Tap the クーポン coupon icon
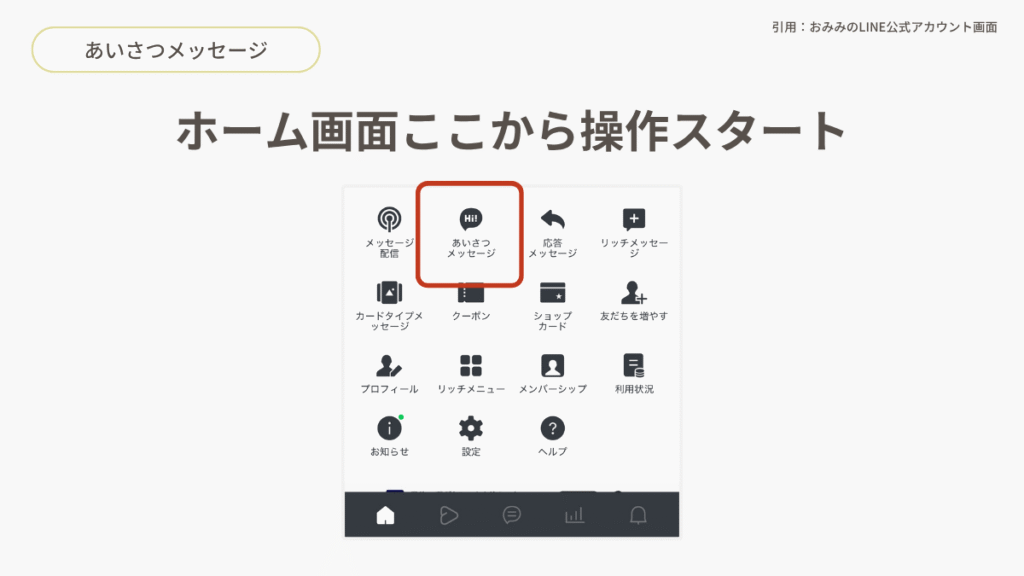Image resolution: width=1024 pixels, height=576 pixels. (x=471, y=293)
